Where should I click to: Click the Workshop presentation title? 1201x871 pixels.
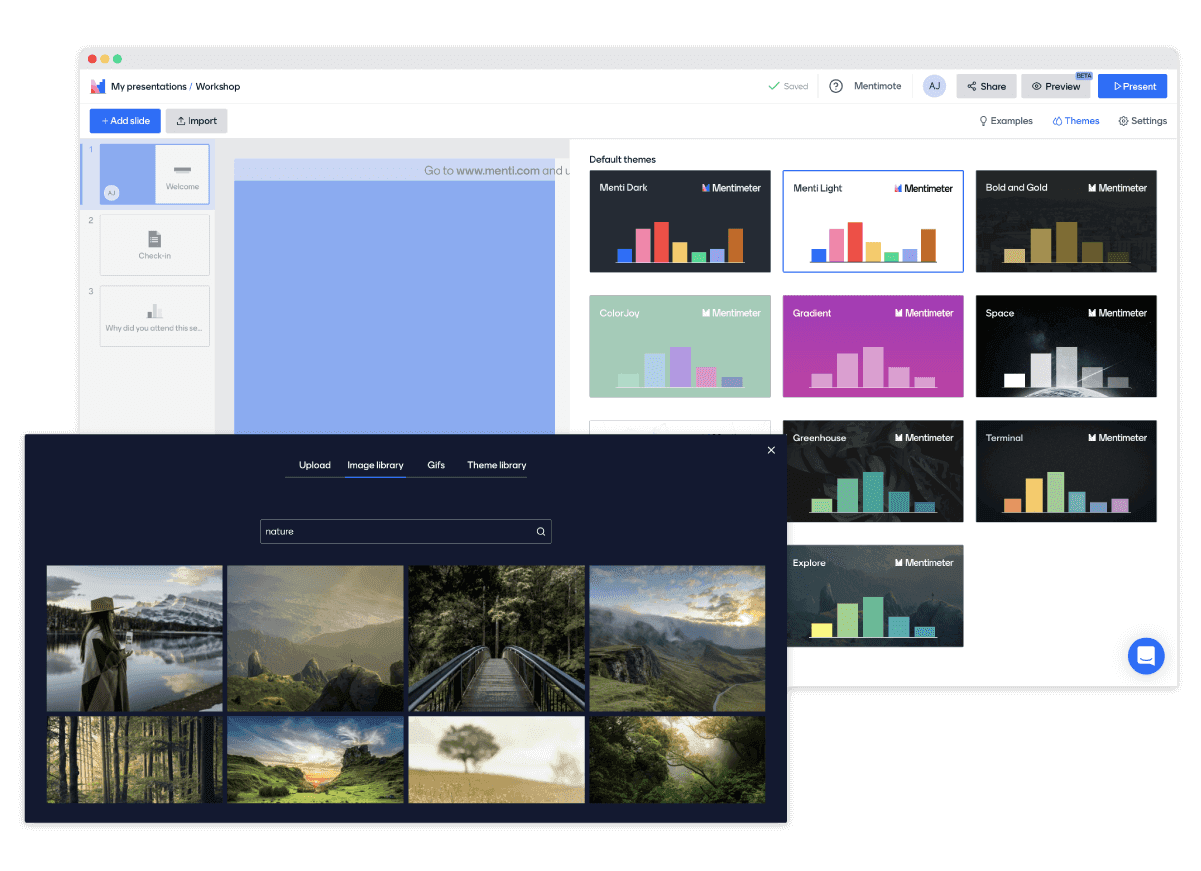tap(218, 87)
